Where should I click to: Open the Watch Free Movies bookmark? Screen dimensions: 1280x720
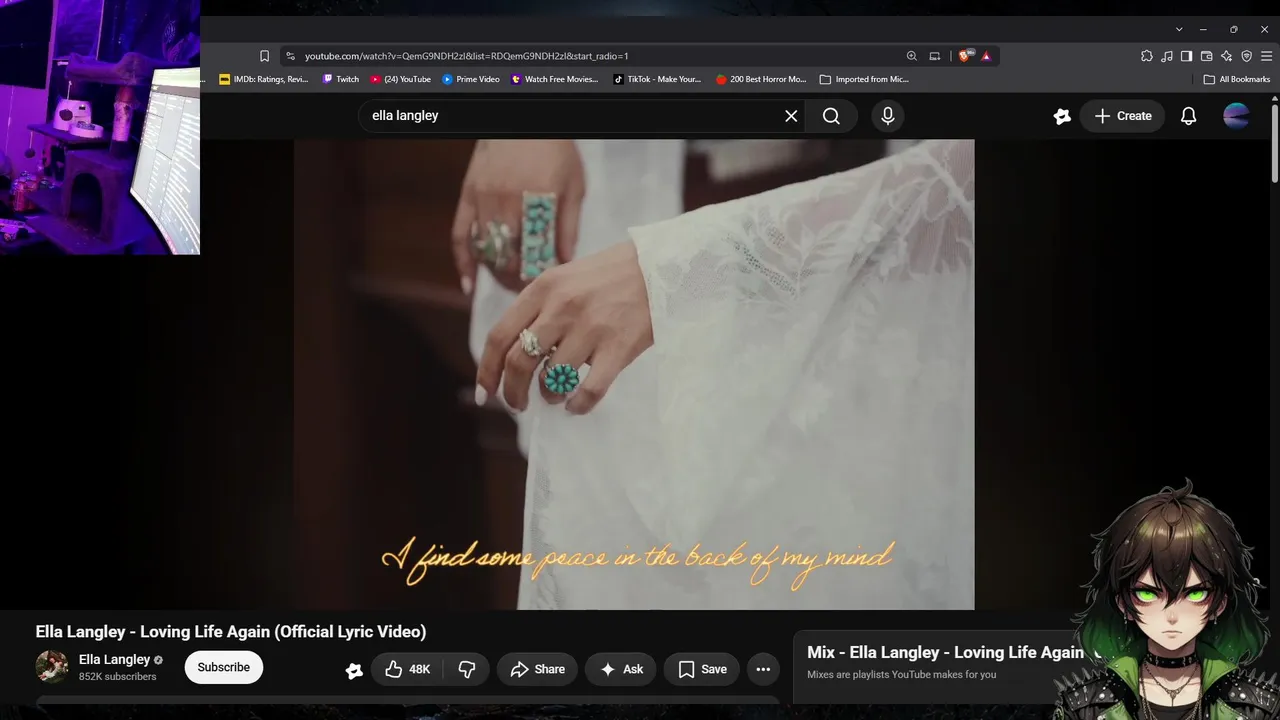tap(555, 79)
